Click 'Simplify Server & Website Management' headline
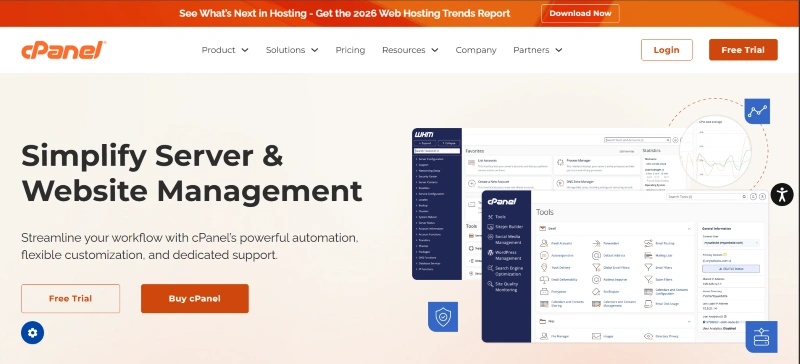 [191, 173]
